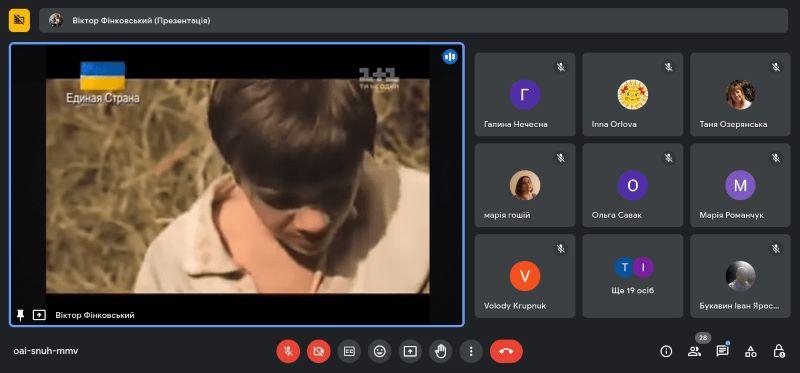
Task: Click muted mic icon on Марія Романчук tile
Action: click(776, 158)
